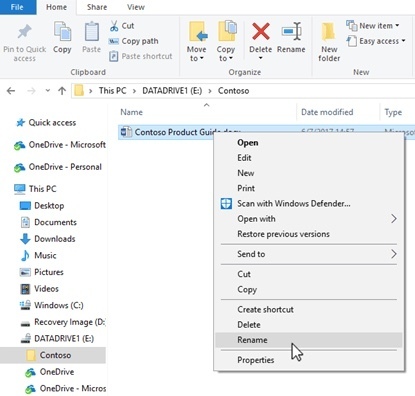This screenshot has height=396, width=415.
Task: Click the Copy icon in Clipboard group
Action: 62,32
